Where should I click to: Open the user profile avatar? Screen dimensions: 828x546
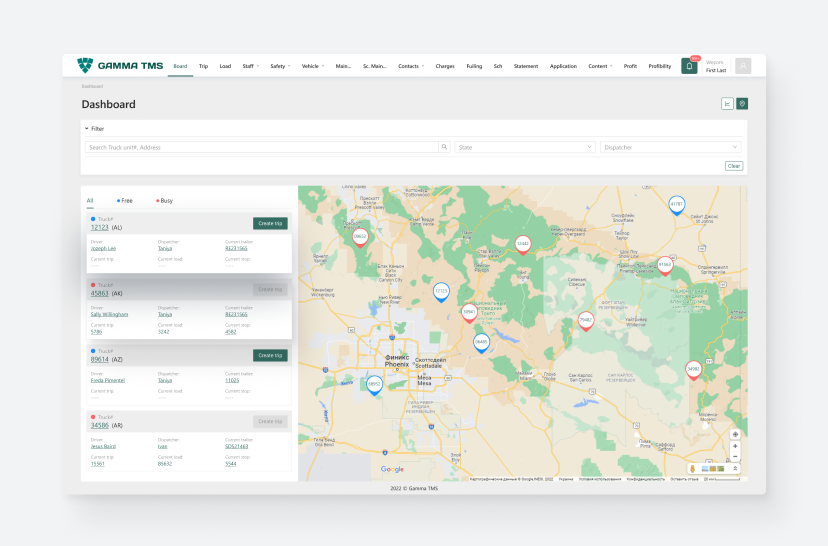743,66
